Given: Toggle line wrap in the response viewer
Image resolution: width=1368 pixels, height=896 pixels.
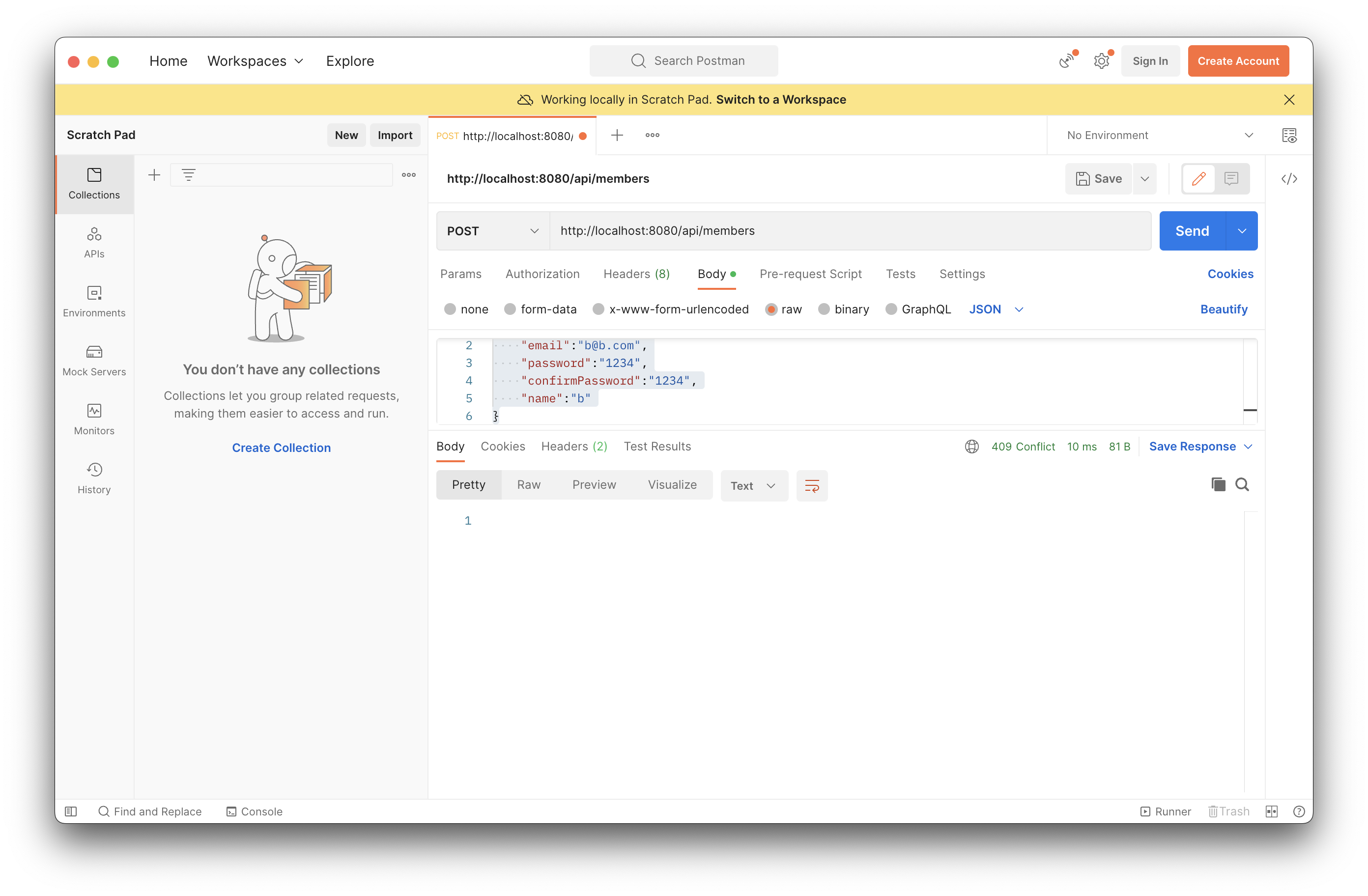Looking at the screenshot, I should [812, 486].
